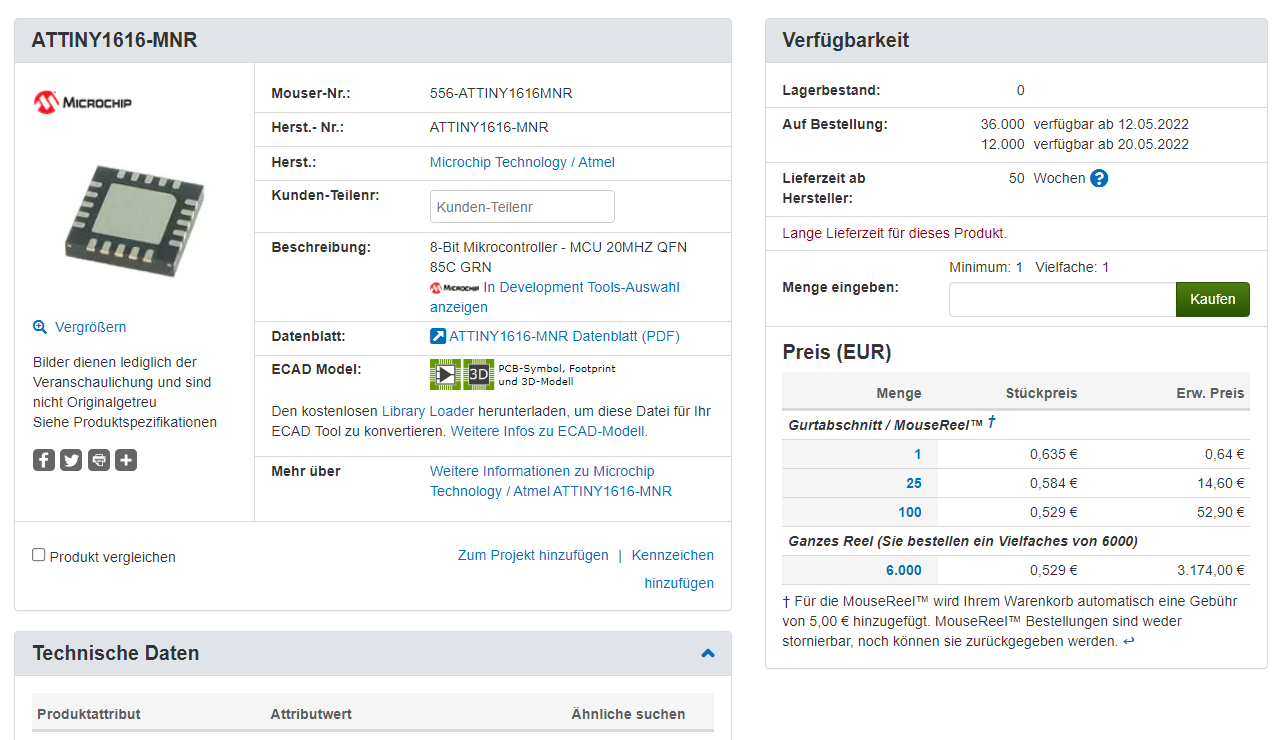Click Ähnliche suchen column header
The height and width of the screenshot is (740, 1280).
point(628,714)
